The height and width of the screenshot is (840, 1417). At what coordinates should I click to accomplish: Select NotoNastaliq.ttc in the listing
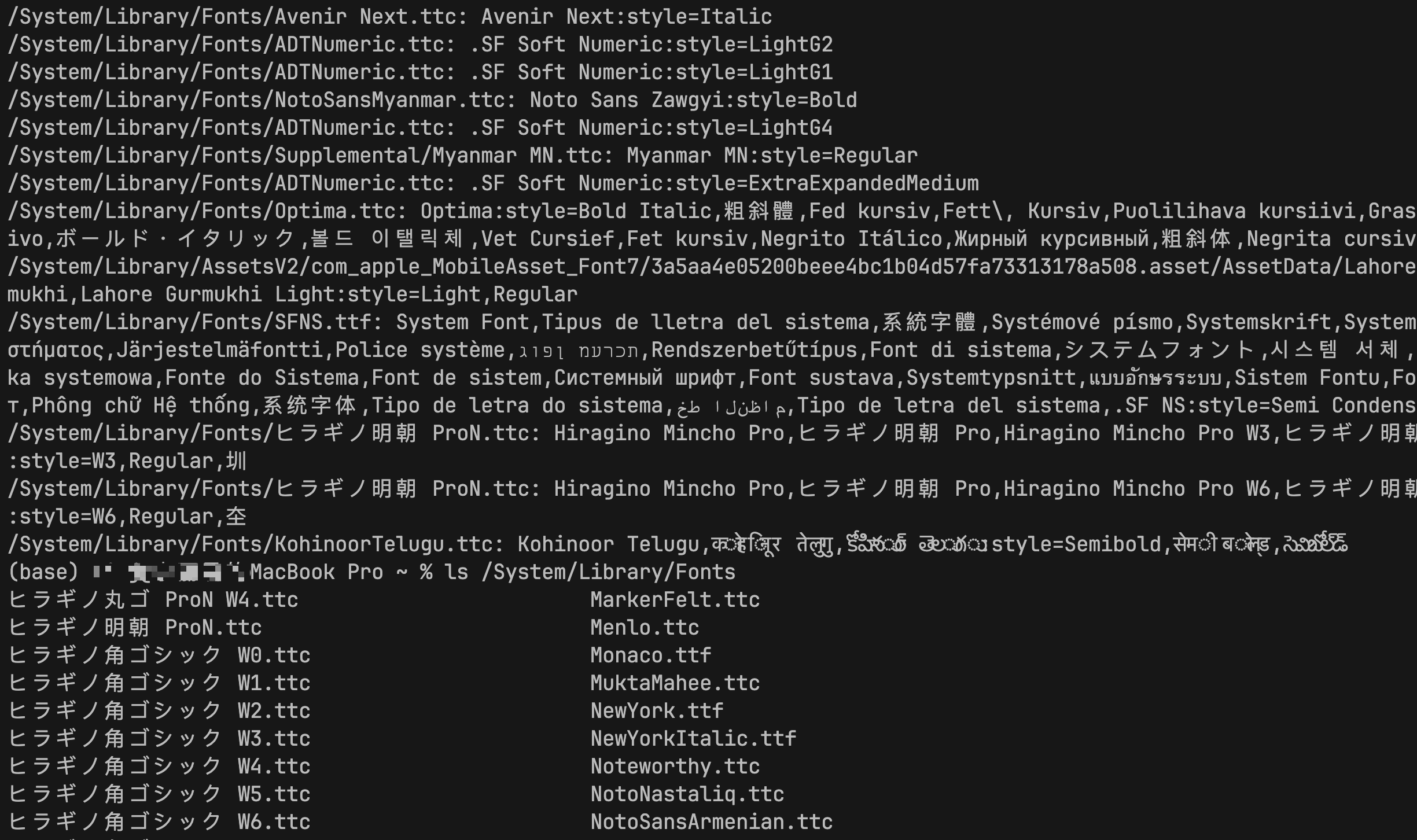(x=687, y=794)
